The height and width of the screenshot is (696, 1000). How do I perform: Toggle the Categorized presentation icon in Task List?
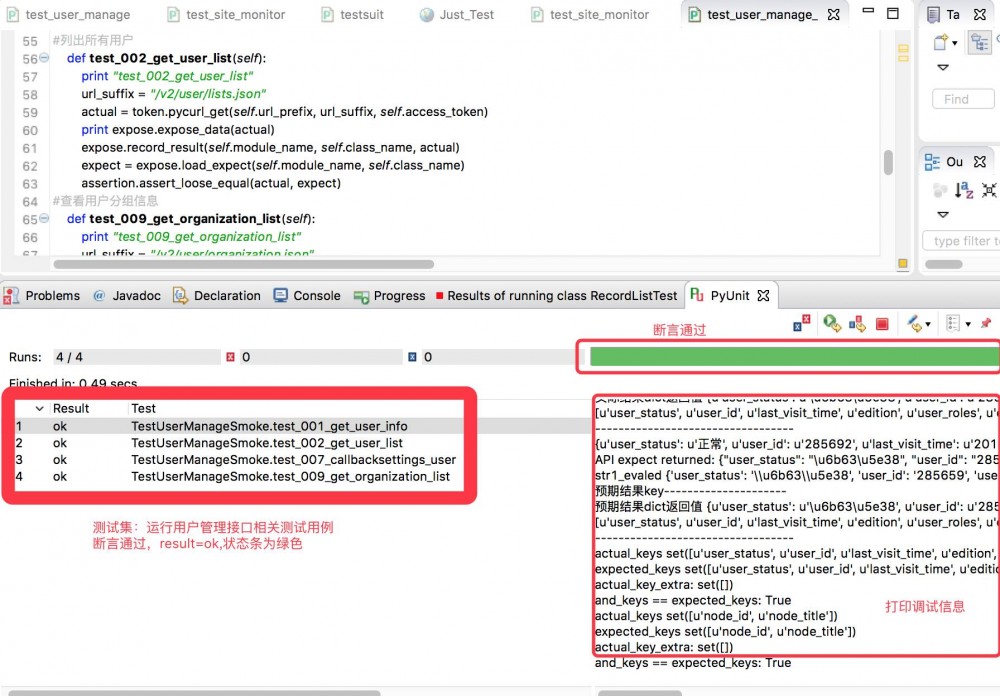pos(980,43)
